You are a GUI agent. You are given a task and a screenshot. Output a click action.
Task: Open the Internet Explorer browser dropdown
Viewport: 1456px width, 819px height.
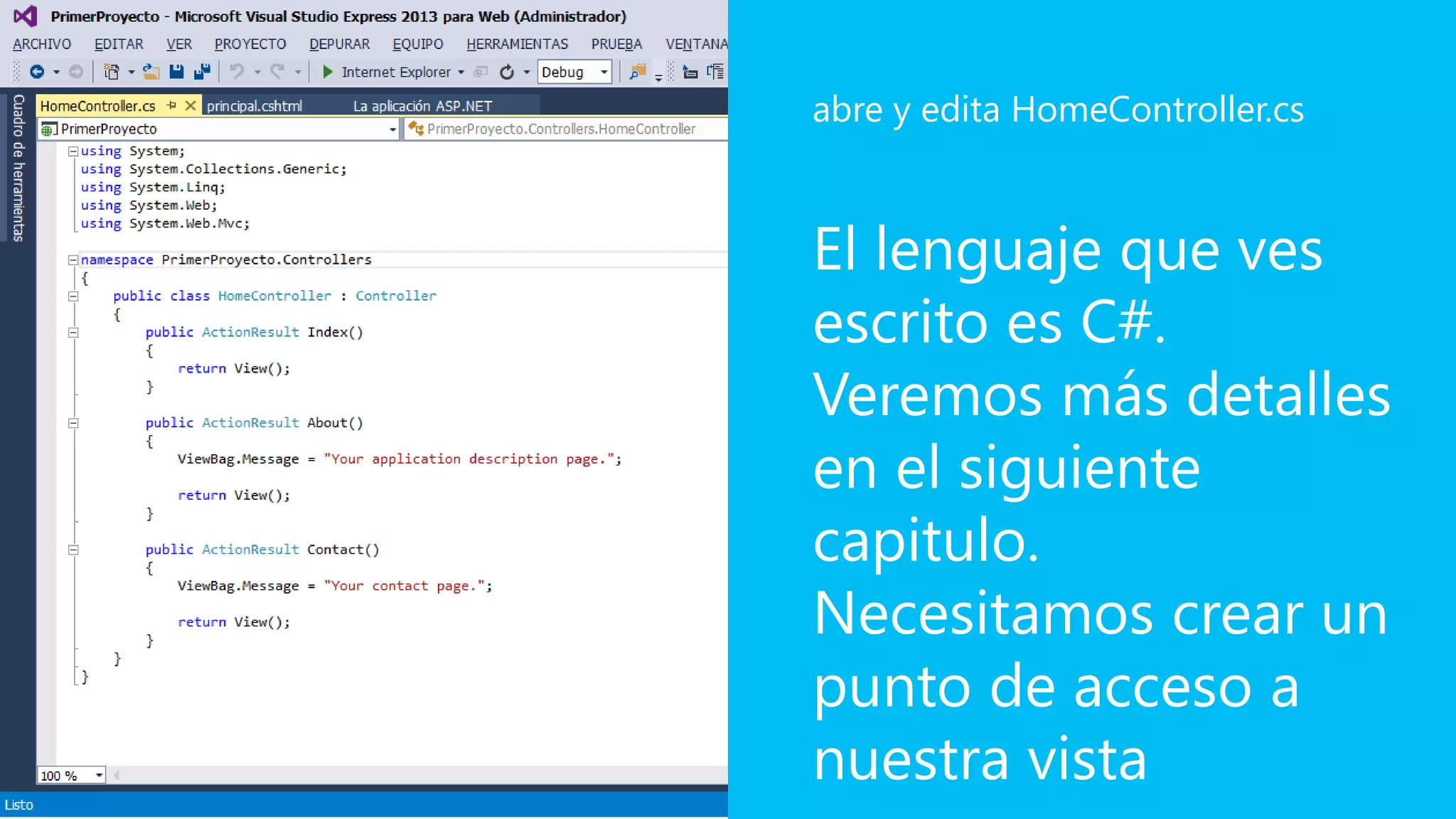[461, 72]
